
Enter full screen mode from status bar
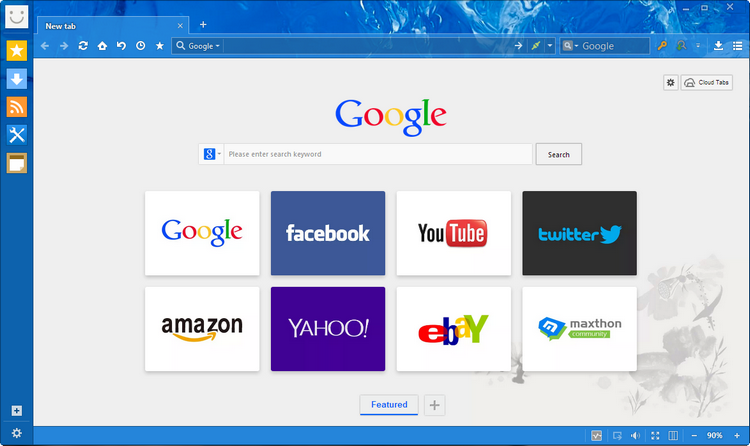click(x=655, y=435)
